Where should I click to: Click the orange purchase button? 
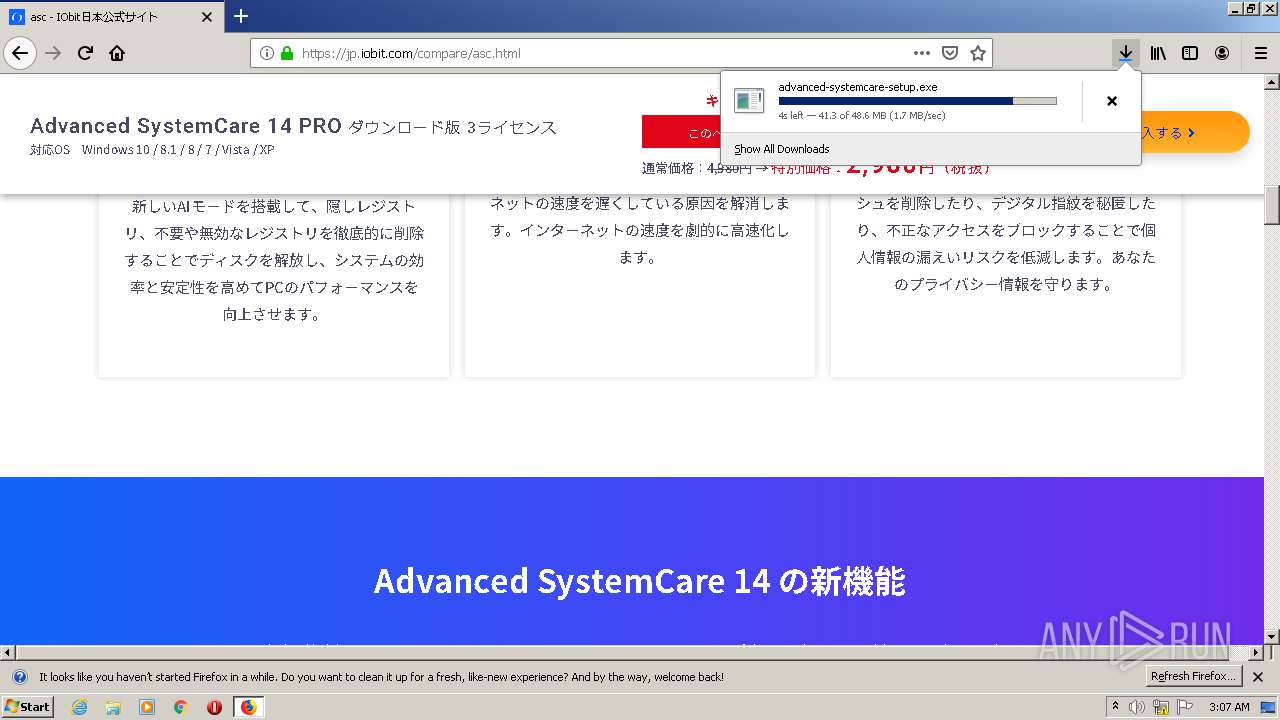[x=1195, y=132]
